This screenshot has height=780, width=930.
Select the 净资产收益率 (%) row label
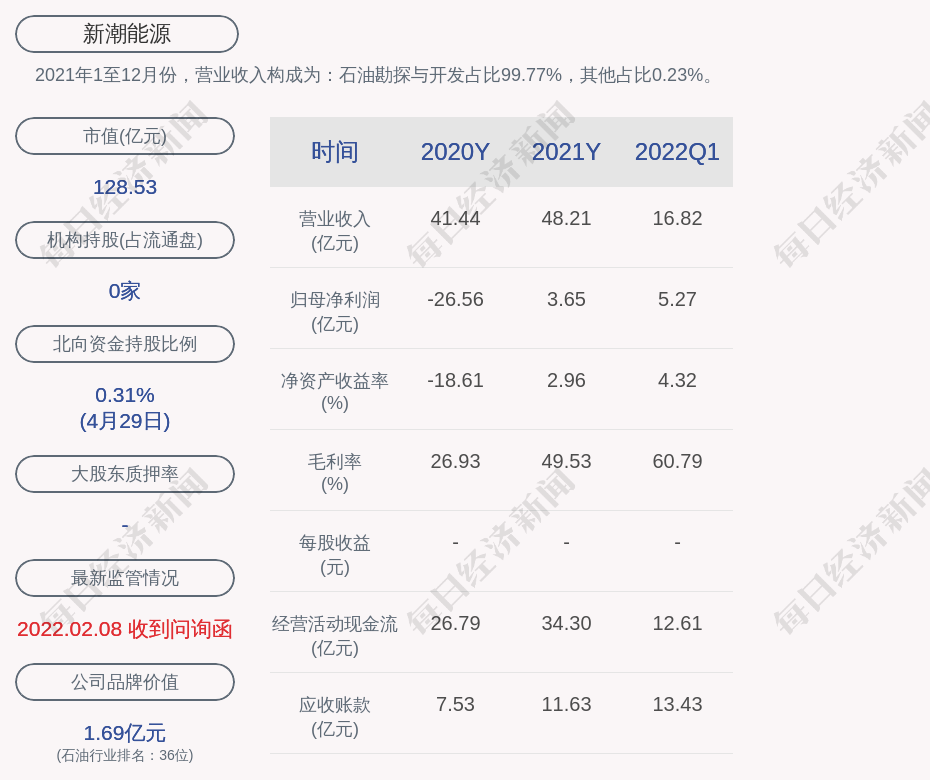[335, 392]
